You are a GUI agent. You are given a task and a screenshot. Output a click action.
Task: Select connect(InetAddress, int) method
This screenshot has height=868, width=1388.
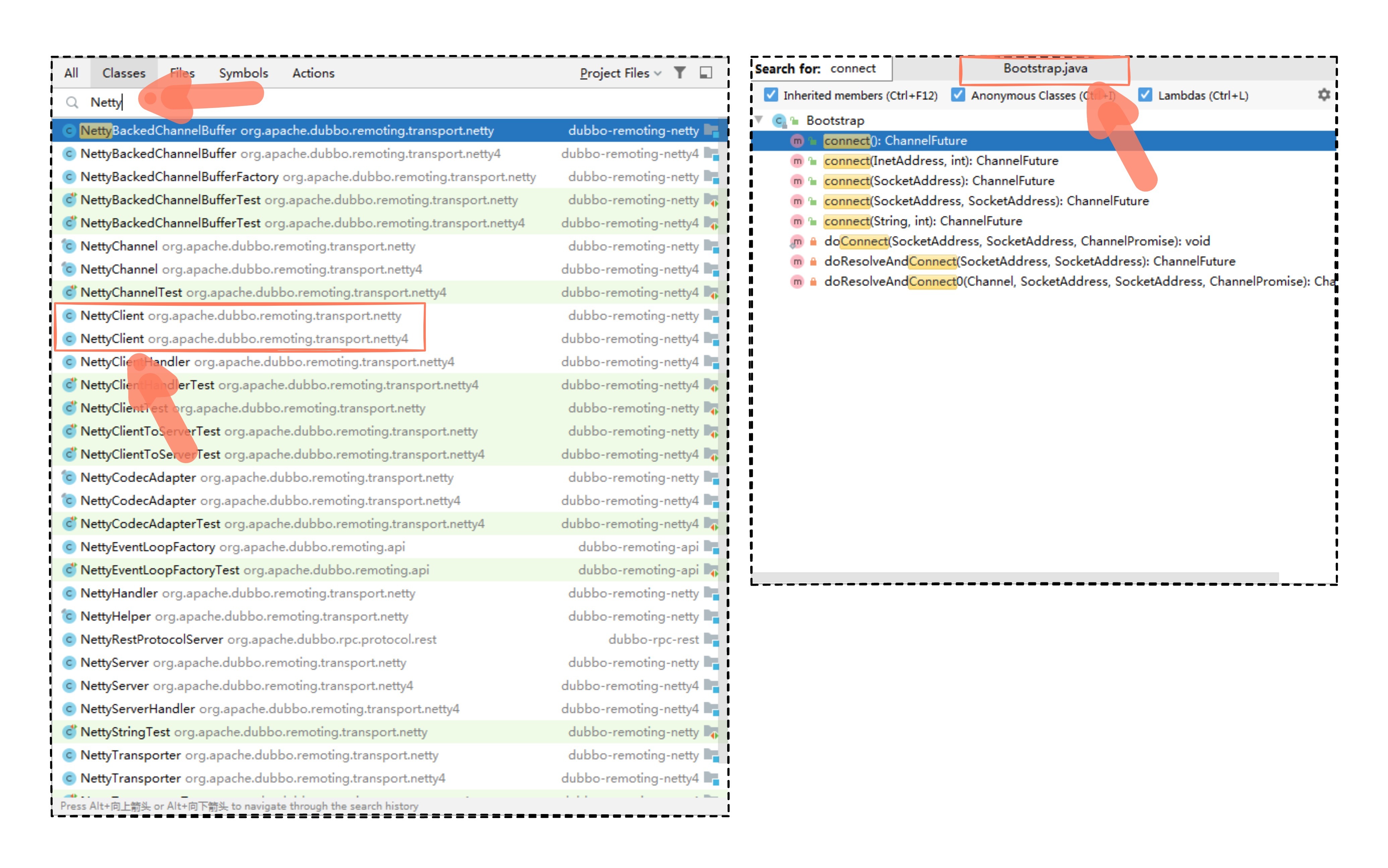click(x=941, y=161)
